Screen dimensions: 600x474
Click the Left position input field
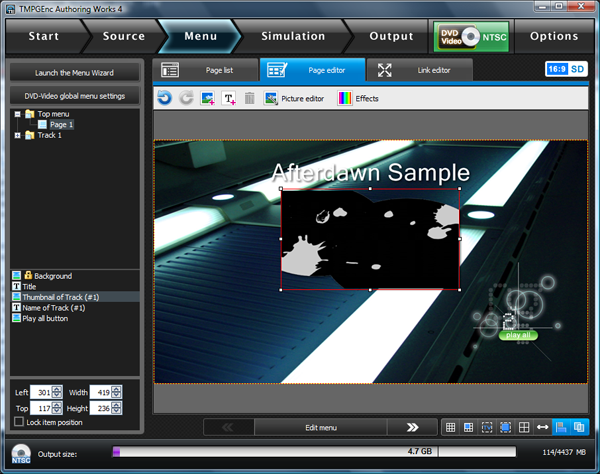coord(41,392)
